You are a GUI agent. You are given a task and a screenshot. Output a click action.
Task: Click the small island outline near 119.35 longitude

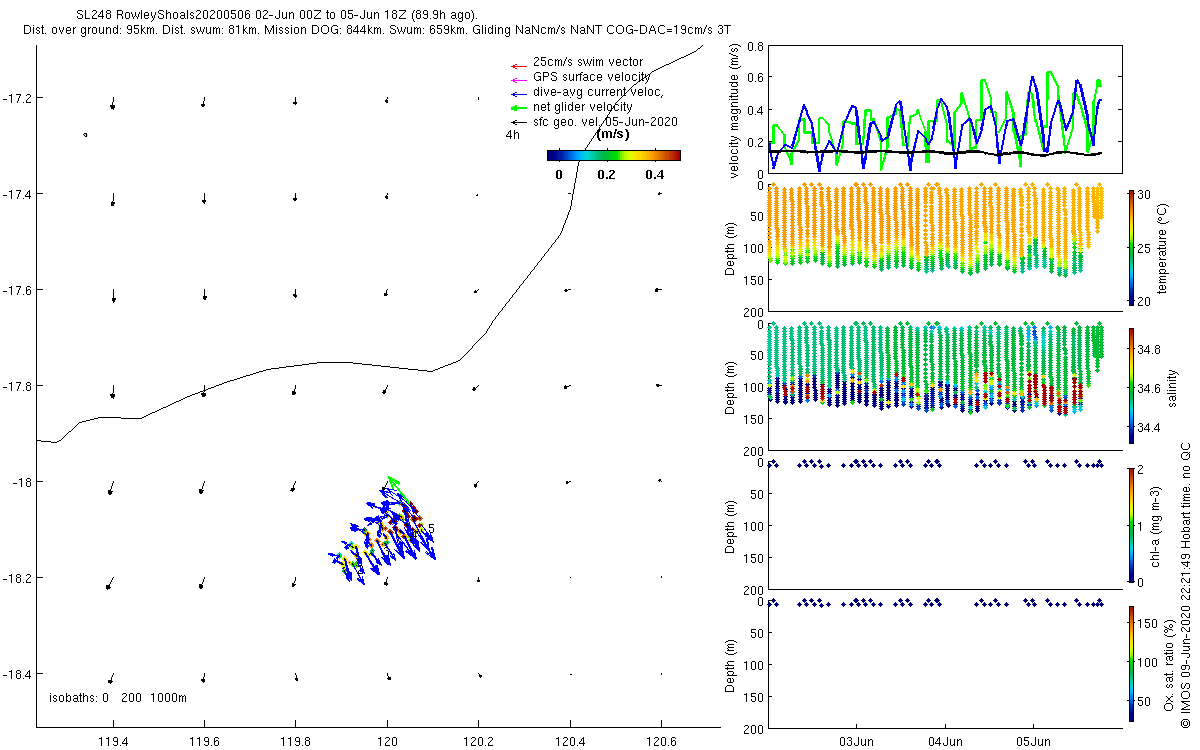[x=85, y=135]
